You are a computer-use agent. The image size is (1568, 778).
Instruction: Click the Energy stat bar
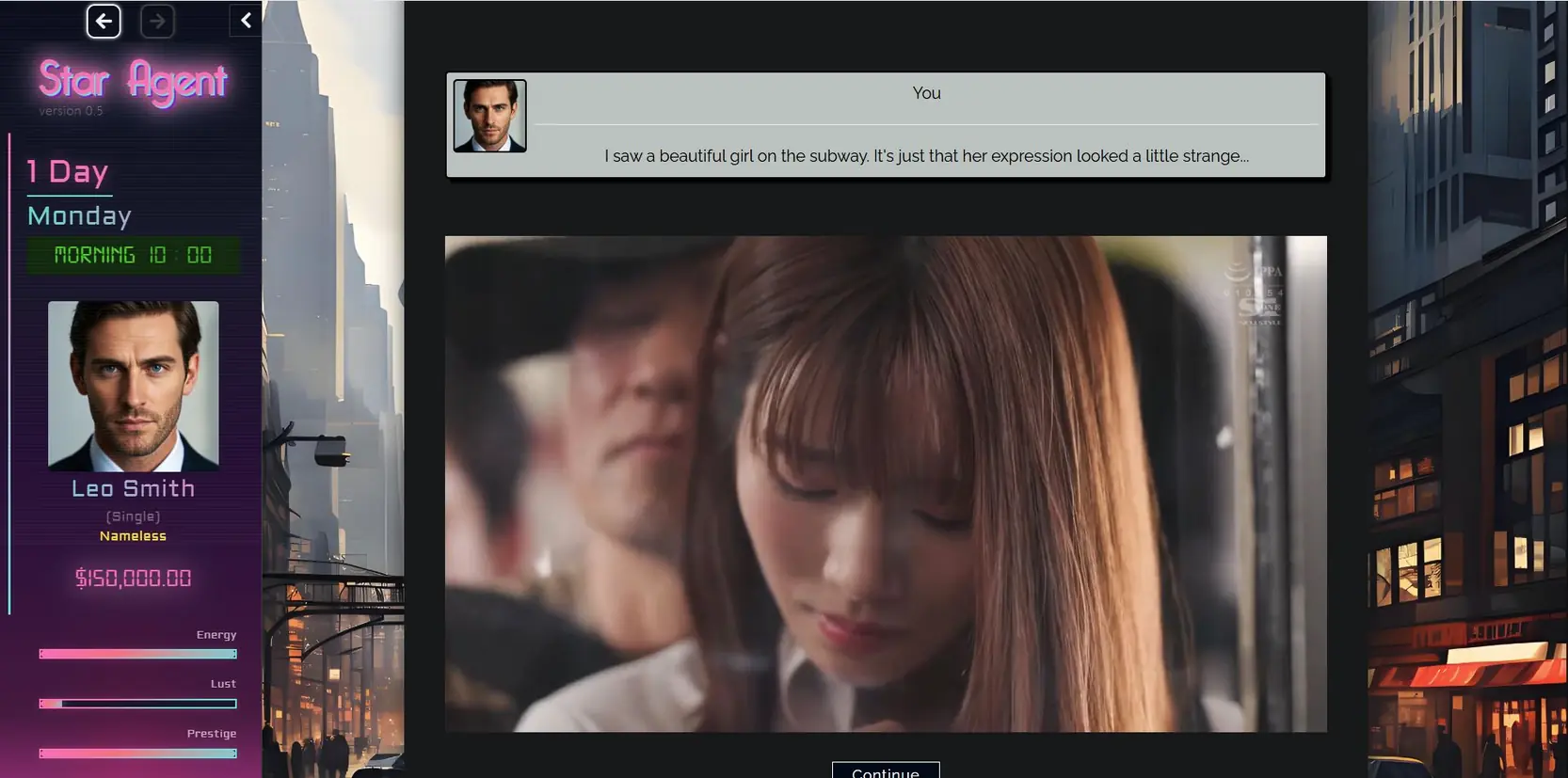(x=137, y=654)
